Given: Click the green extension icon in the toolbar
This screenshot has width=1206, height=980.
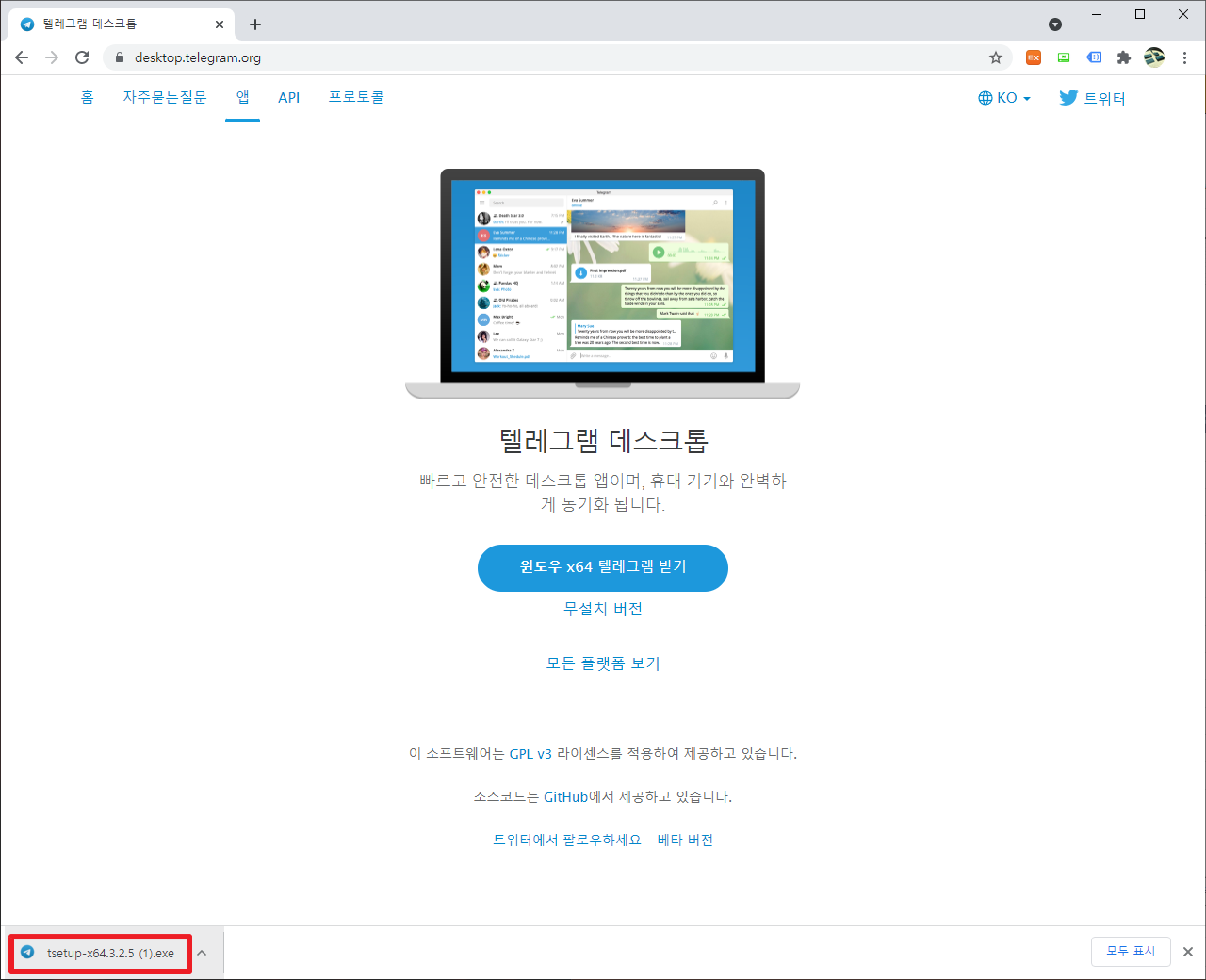Looking at the screenshot, I should click(x=1064, y=57).
